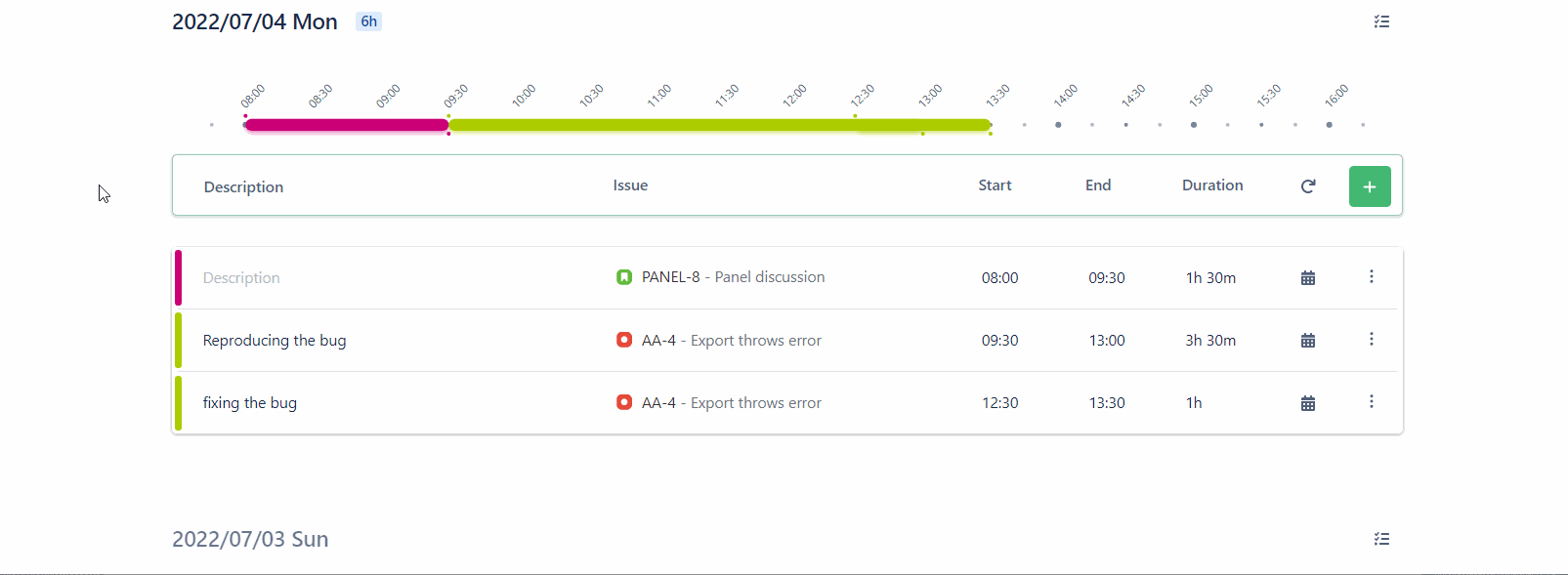Click the End field in the new entry bar
The height and width of the screenshot is (575, 1568).
[1098, 185]
